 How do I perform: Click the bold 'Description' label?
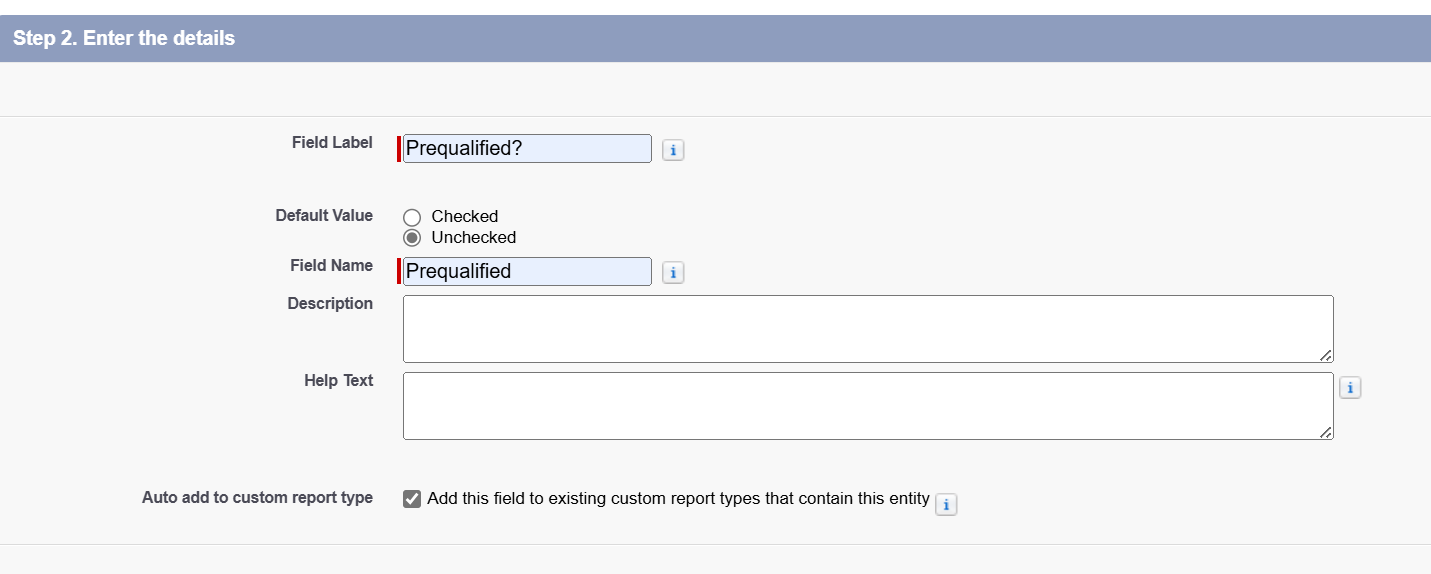click(x=330, y=303)
